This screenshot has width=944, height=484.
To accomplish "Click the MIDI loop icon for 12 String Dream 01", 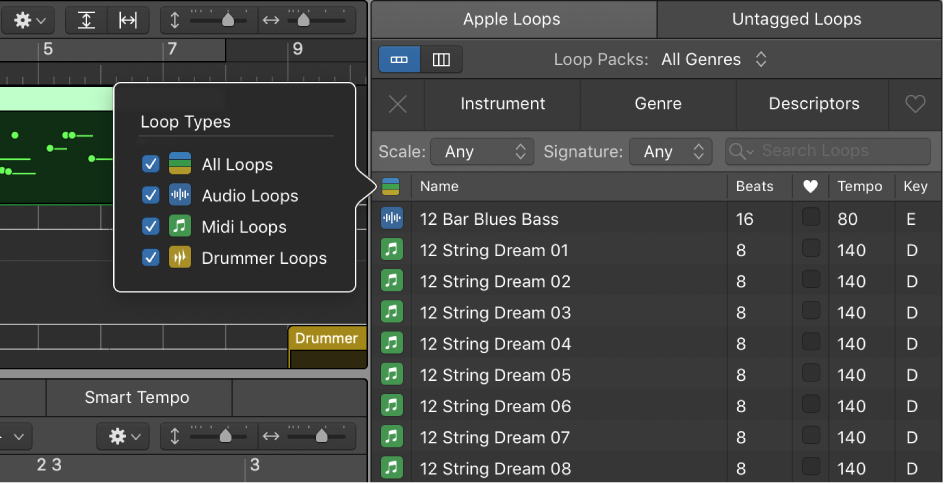I will click(x=392, y=250).
